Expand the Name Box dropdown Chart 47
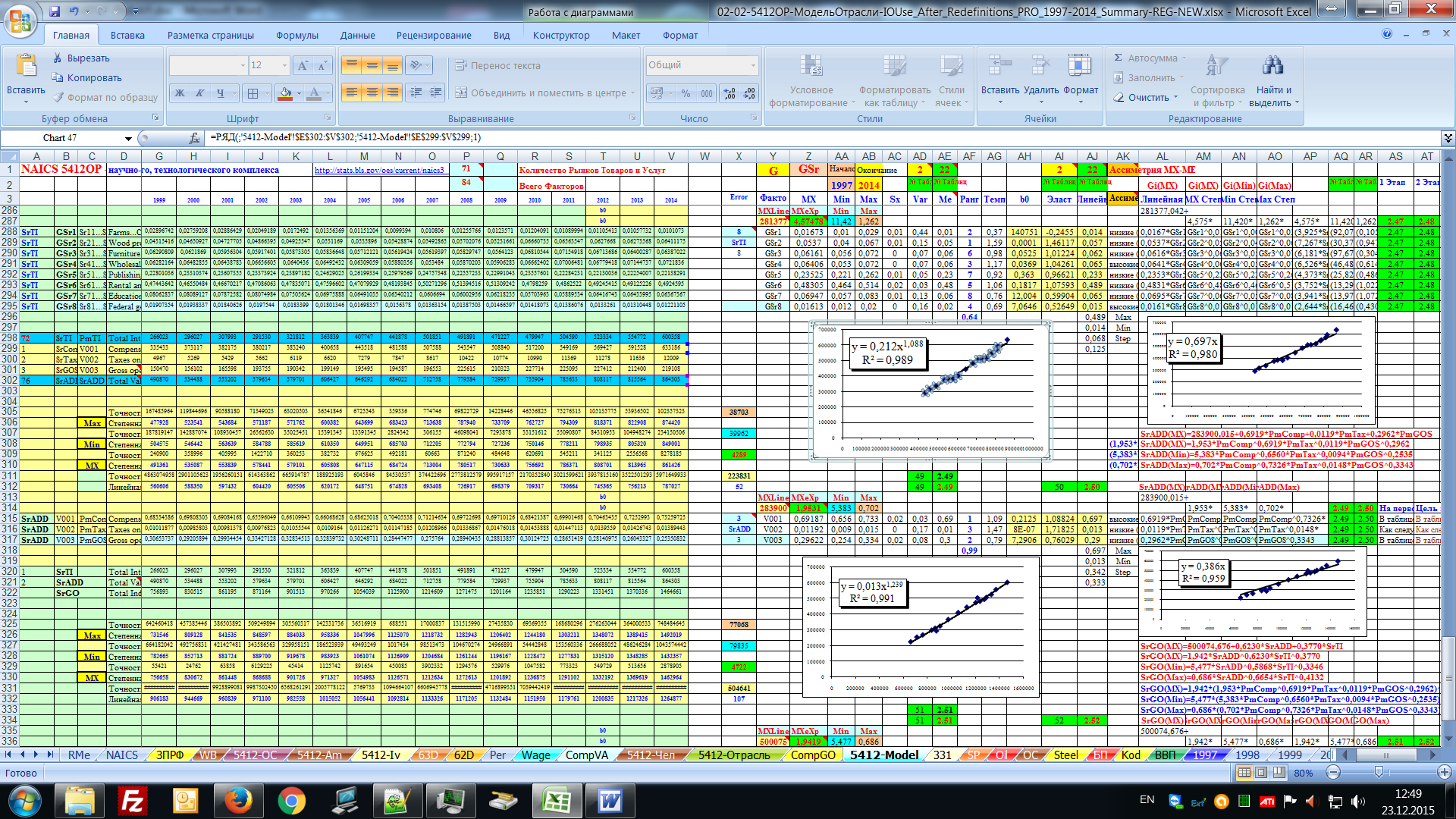 [x=128, y=138]
